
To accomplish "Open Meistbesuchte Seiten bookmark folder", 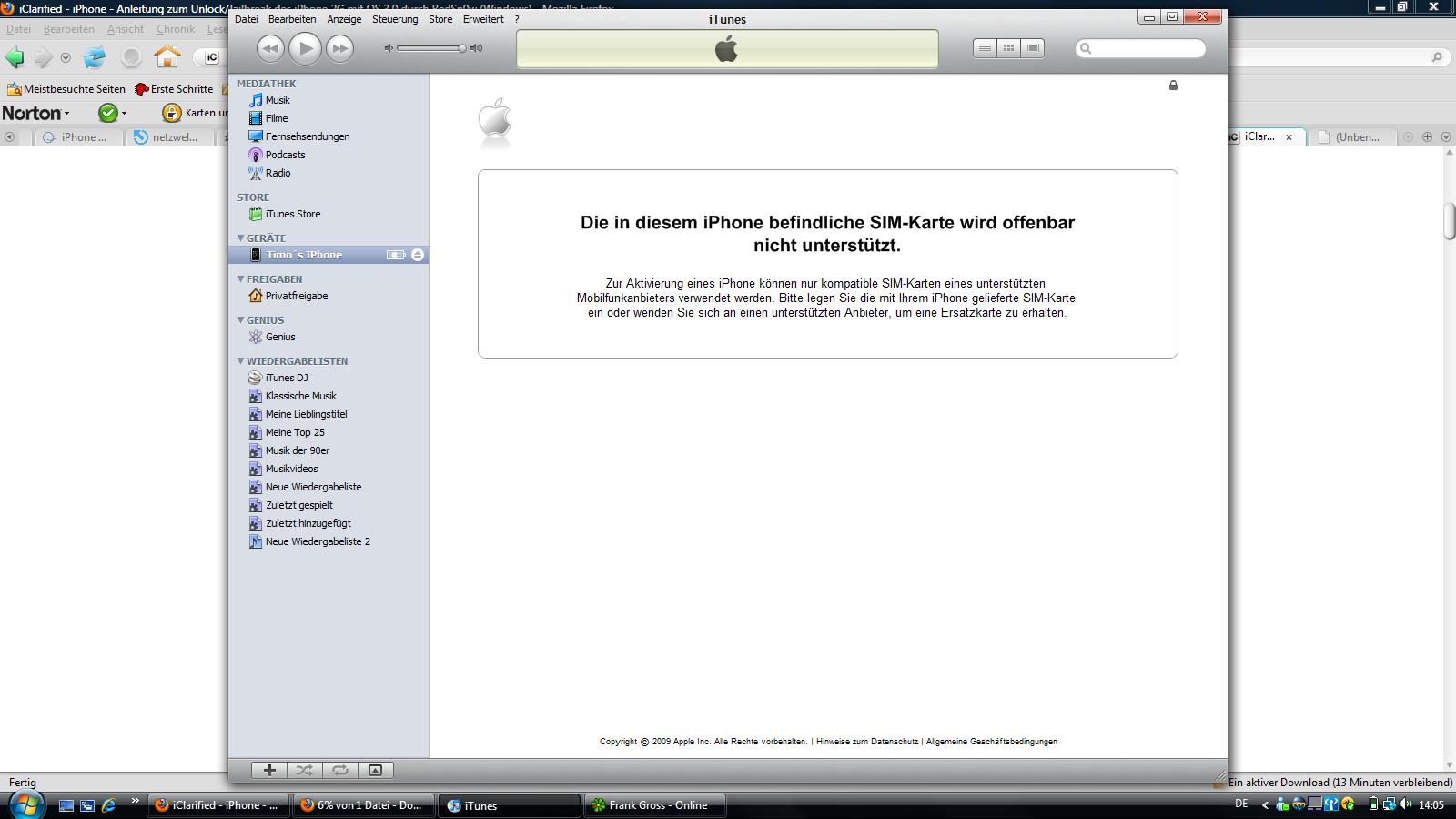I will (66, 89).
